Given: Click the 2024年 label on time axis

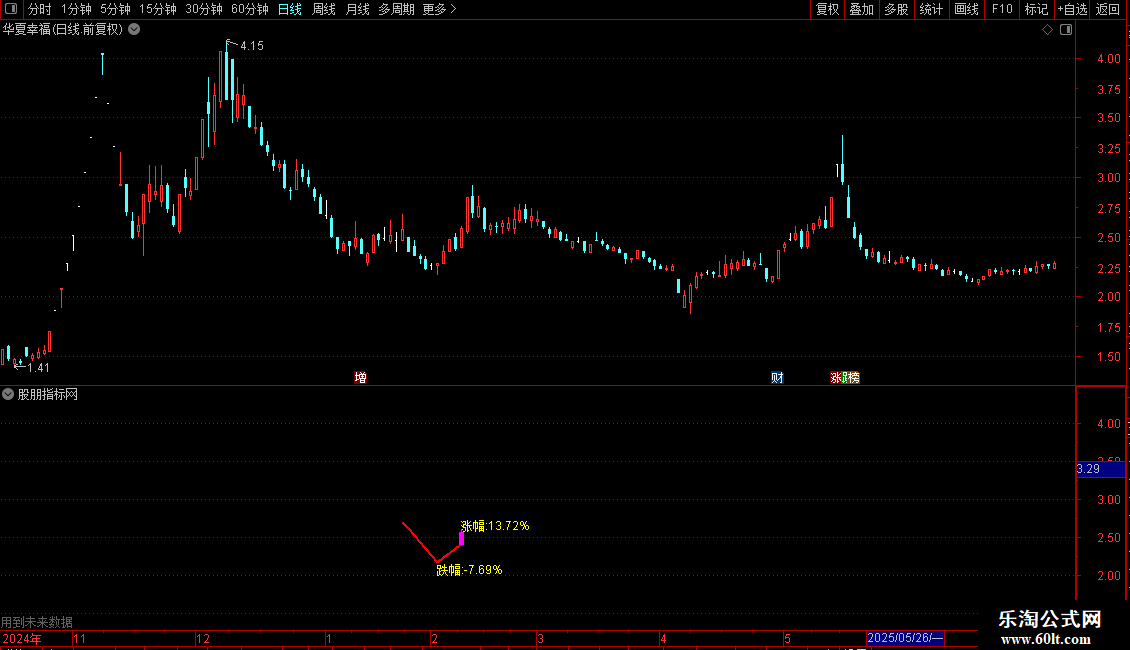Looking at the screenshot, I should (22, 638).
